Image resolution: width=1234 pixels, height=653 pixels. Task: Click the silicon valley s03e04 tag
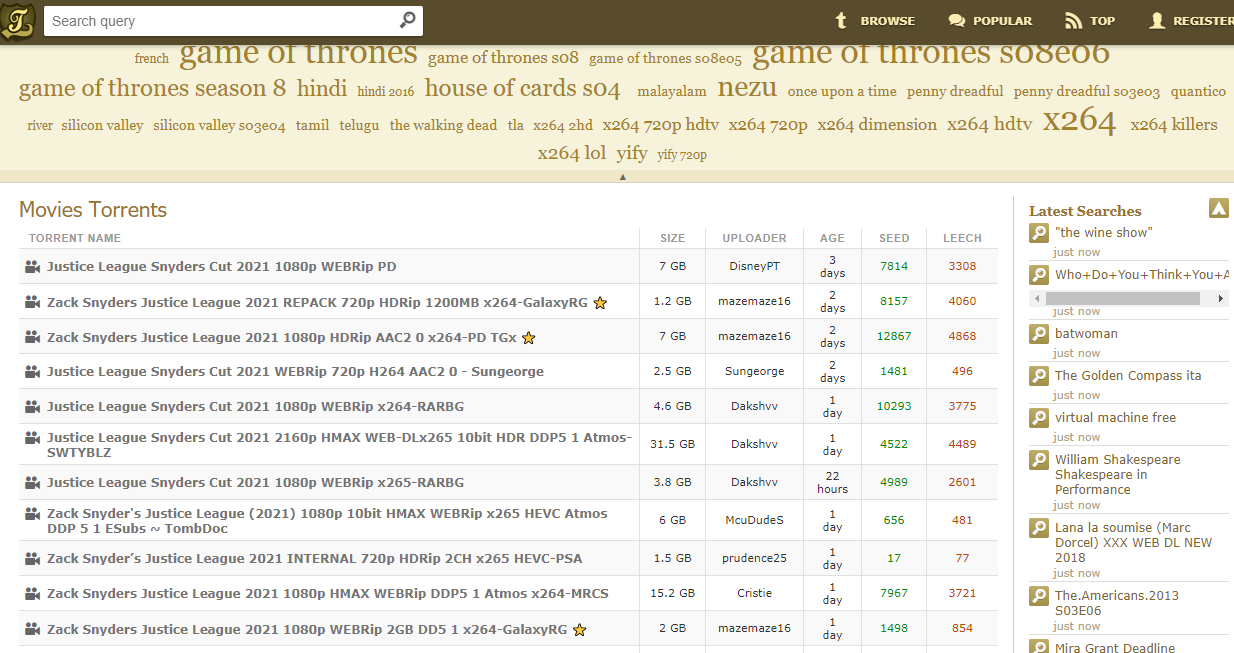coord(219,126)
